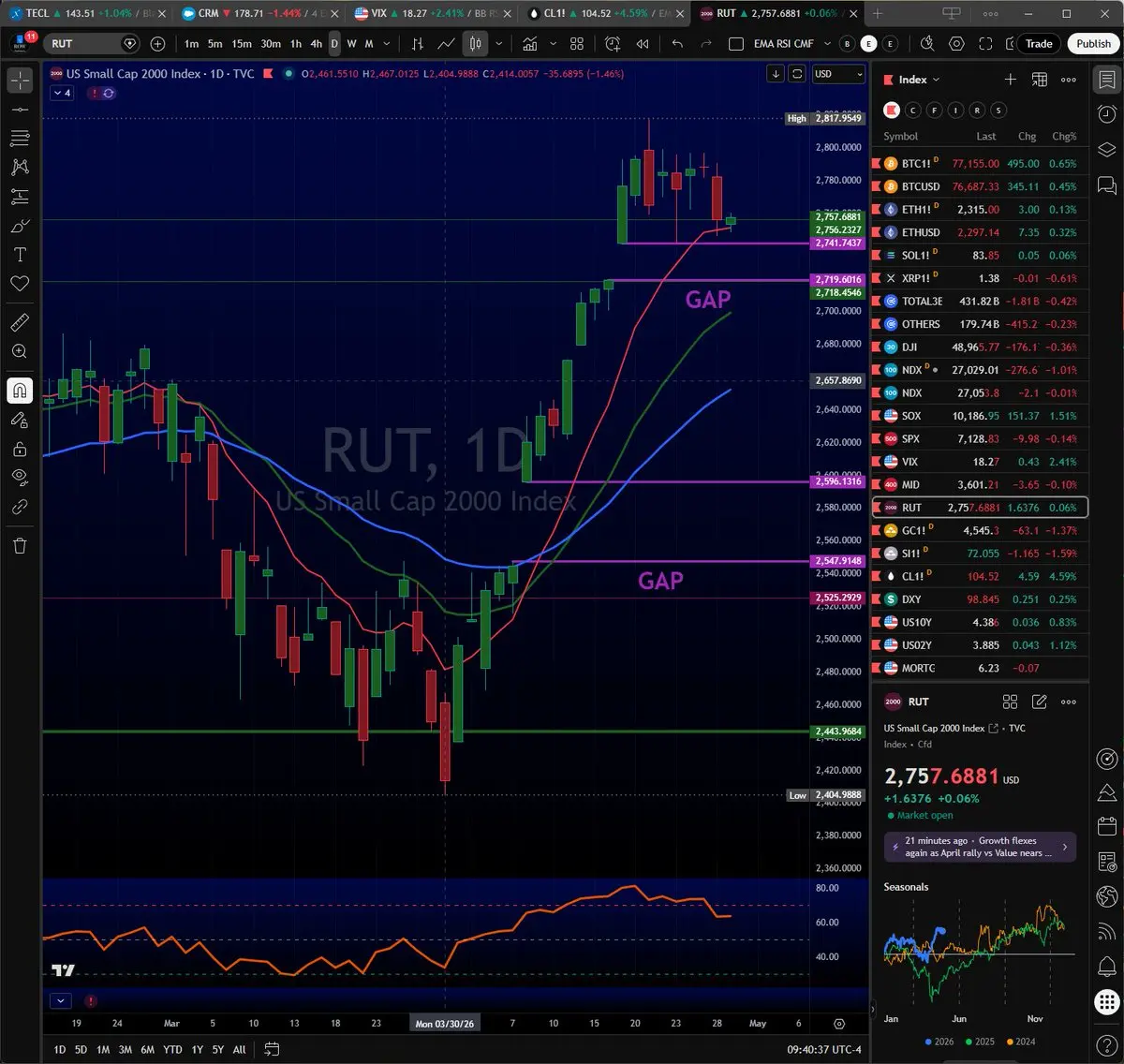Switch to the TECL tab
Screen dimensions: 1124x1064
pos(86,13)
